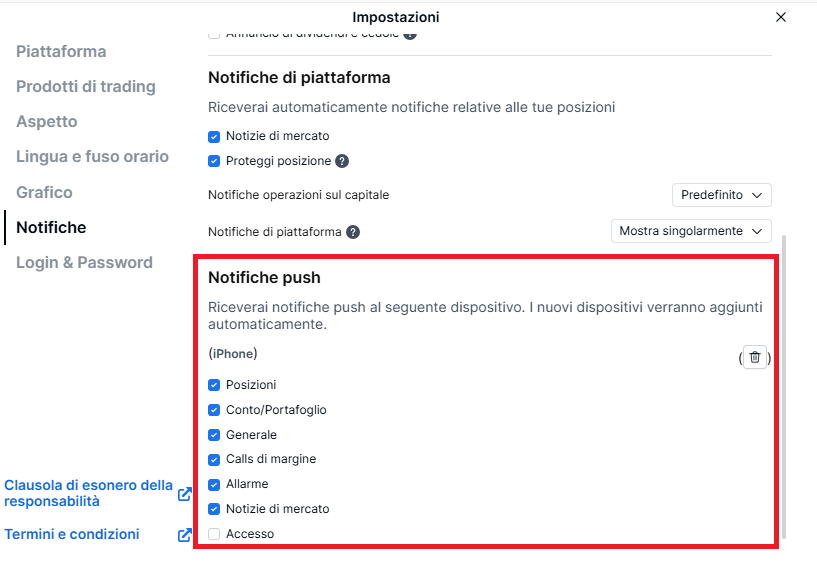
Task: Expand the Mostra singolarmente dropdown
Action: pyautogui.click(x=690, y=231)
